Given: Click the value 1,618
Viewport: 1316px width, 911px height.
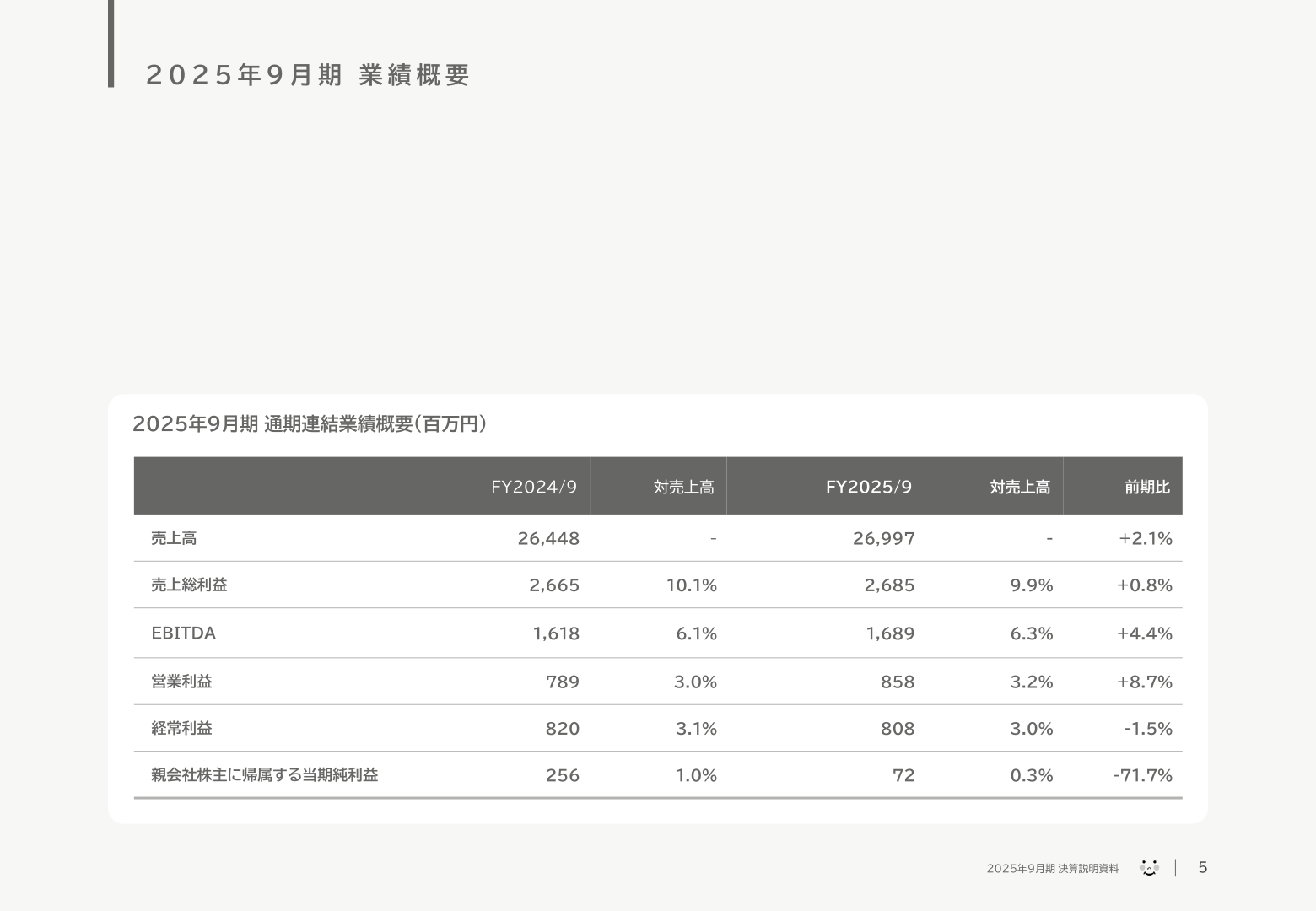Looking at the screenshot, I should 556,633.
